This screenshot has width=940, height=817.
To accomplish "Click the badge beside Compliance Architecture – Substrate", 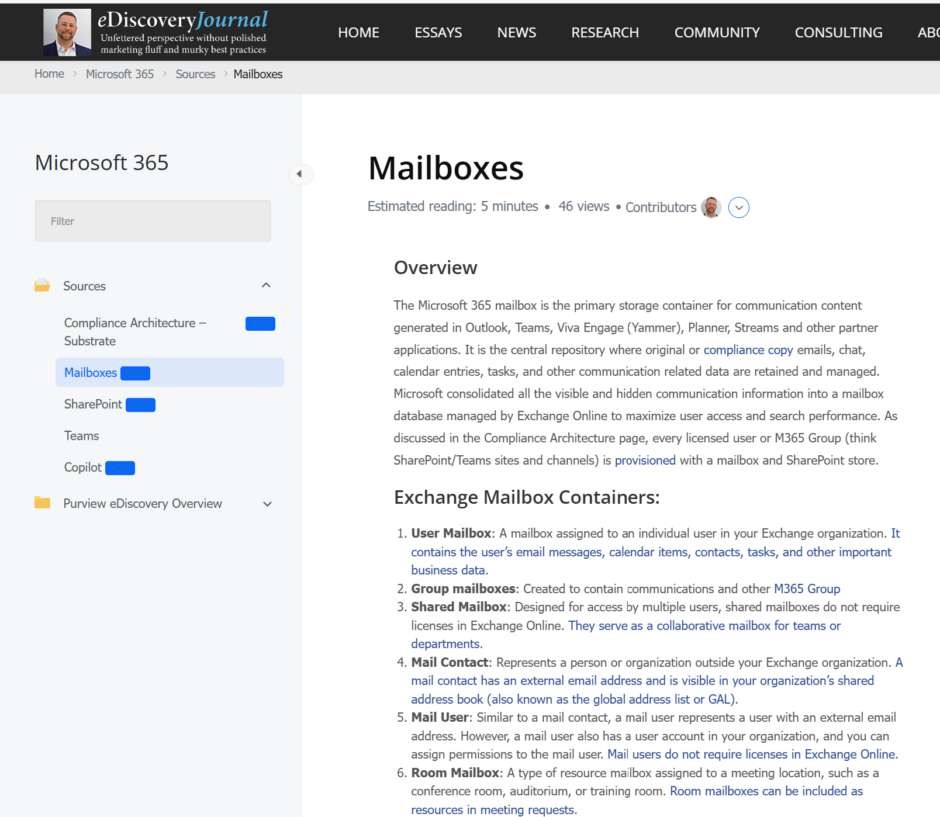I will point(260,323).
